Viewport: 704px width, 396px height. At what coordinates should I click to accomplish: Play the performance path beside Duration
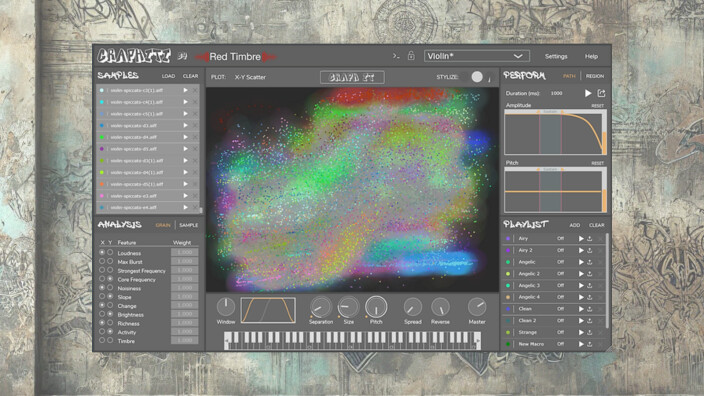(588, 93)
